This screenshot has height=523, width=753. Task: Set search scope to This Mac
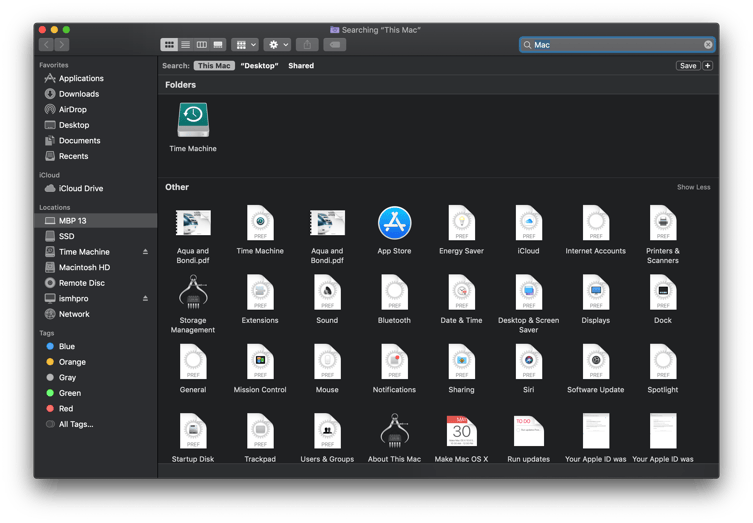[x=214, y=66]
